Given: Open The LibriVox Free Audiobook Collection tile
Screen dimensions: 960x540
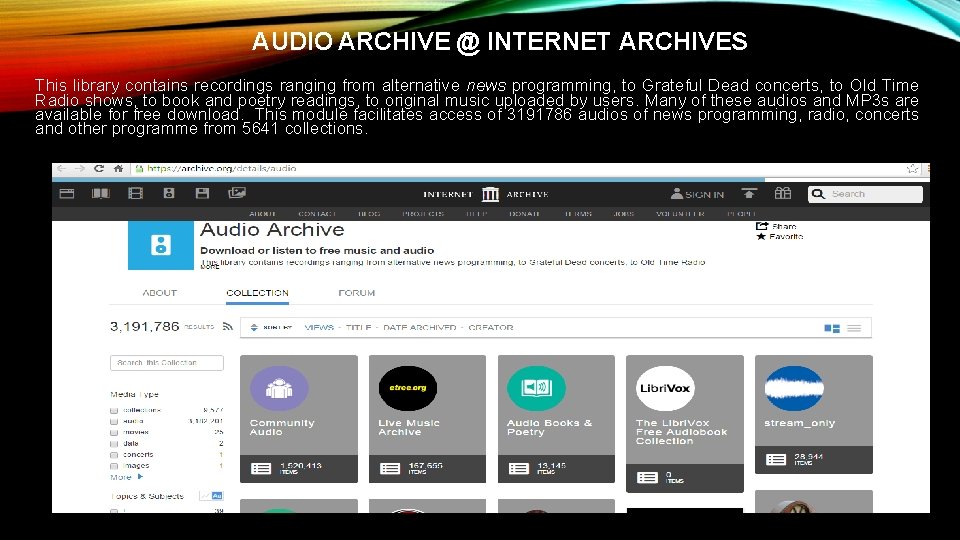Looking at the screenshot, I should click(x=684, y=423).
